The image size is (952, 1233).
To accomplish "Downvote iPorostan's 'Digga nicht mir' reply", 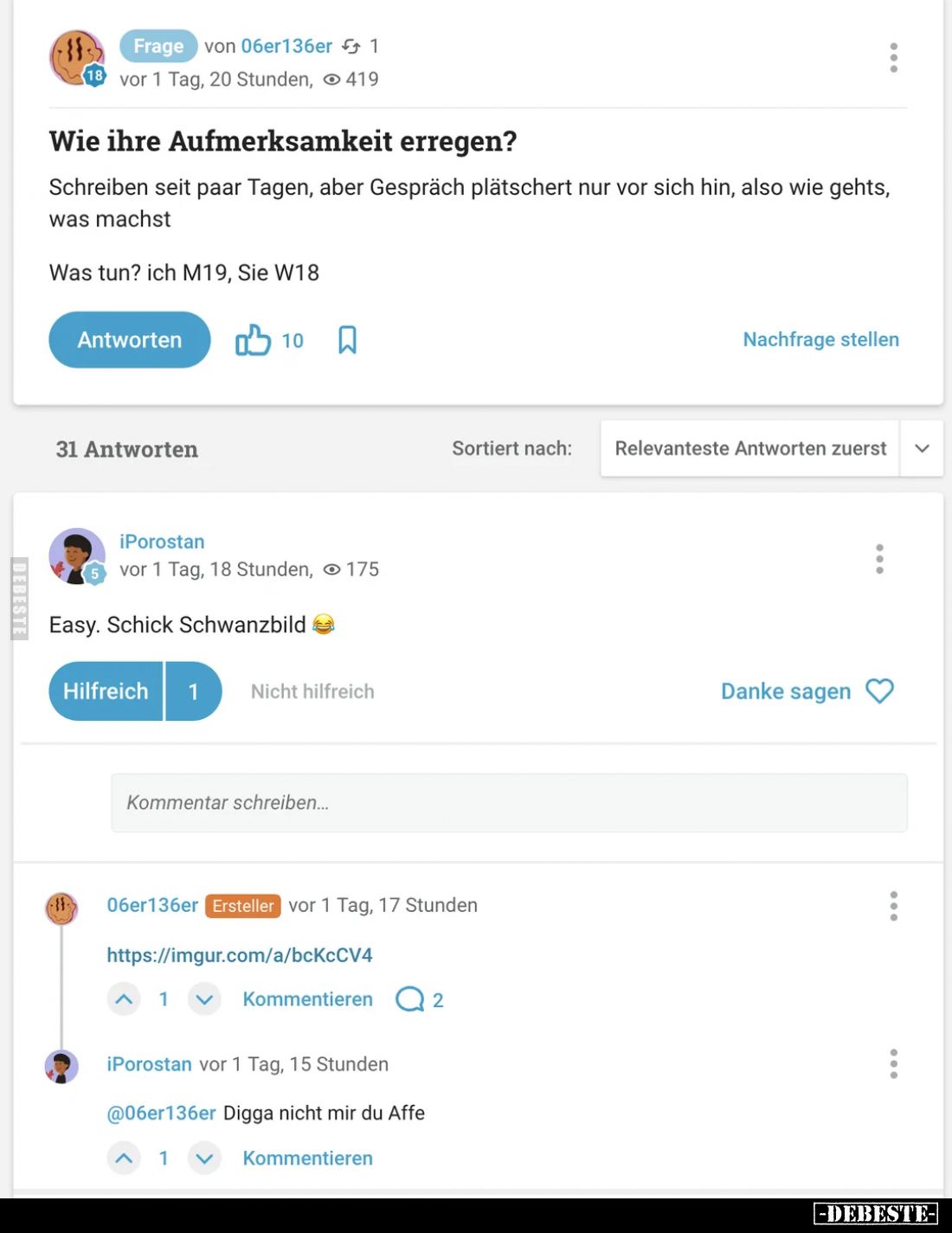I will click(x=204, y=1158).
